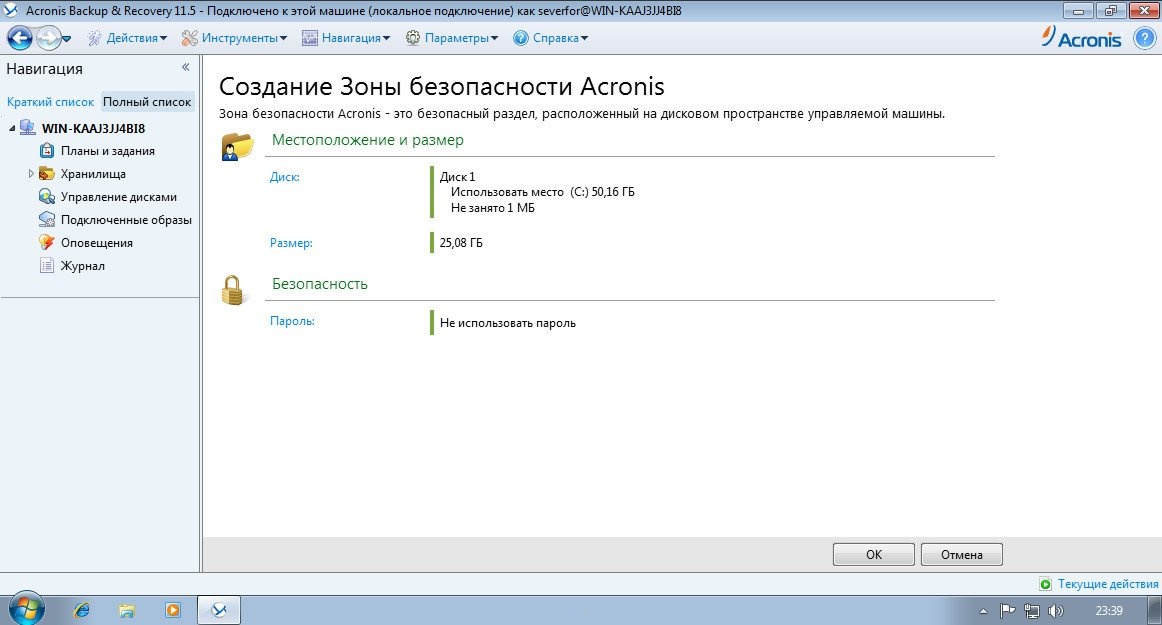Click the Навигация toolbar menu icon

click(310, 38)
